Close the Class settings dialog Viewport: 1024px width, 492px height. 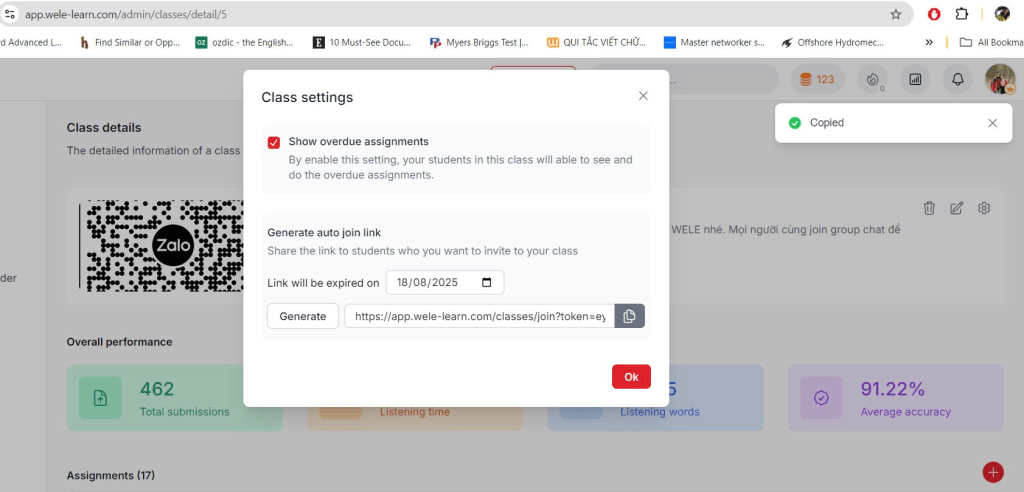tap(643, 96)
